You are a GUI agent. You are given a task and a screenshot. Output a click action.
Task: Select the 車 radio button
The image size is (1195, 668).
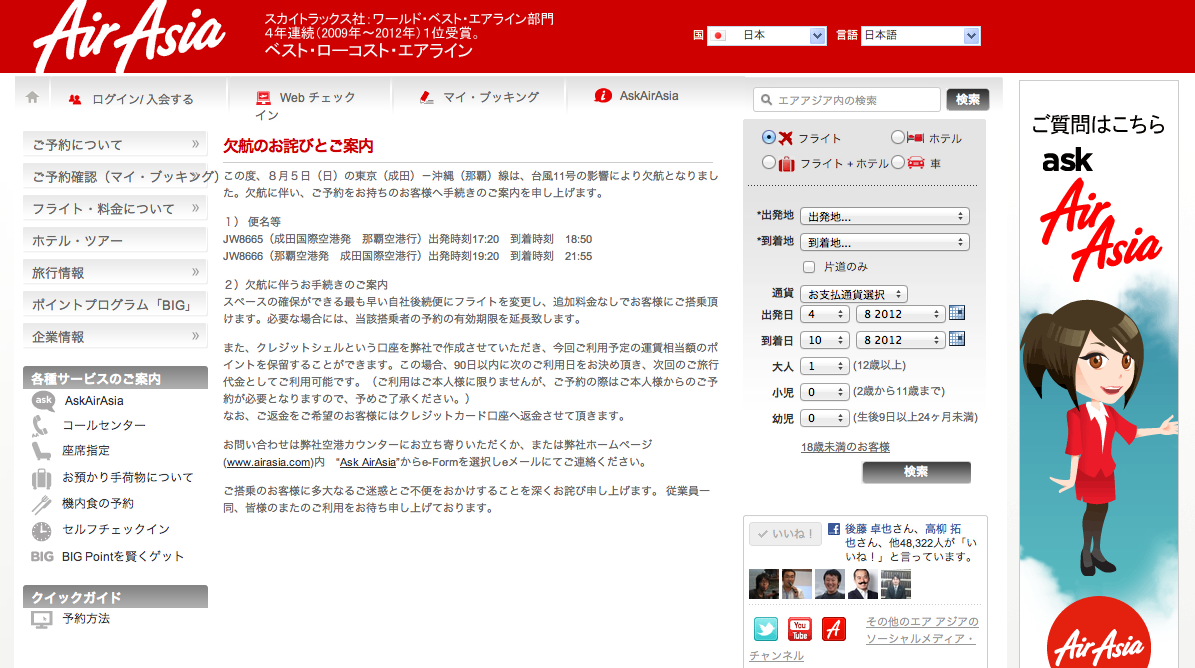pos(898,162)
